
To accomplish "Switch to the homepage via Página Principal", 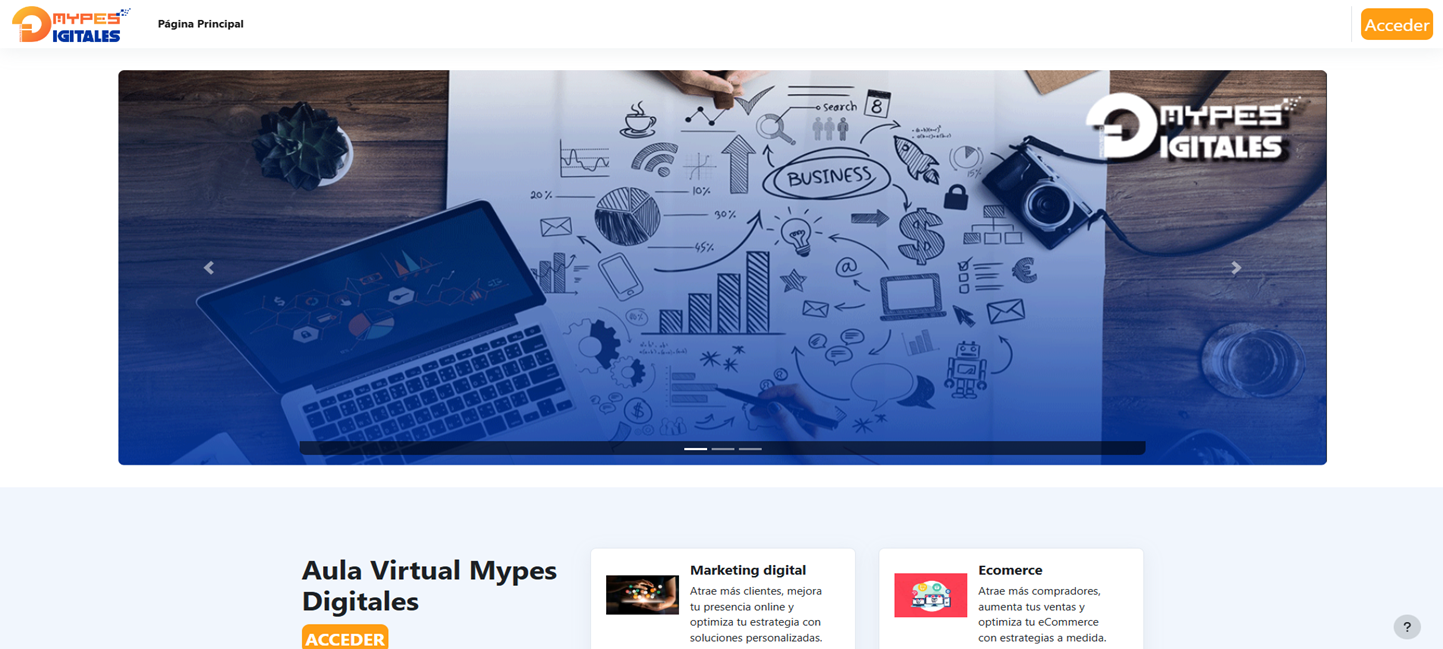I will 200,24.
